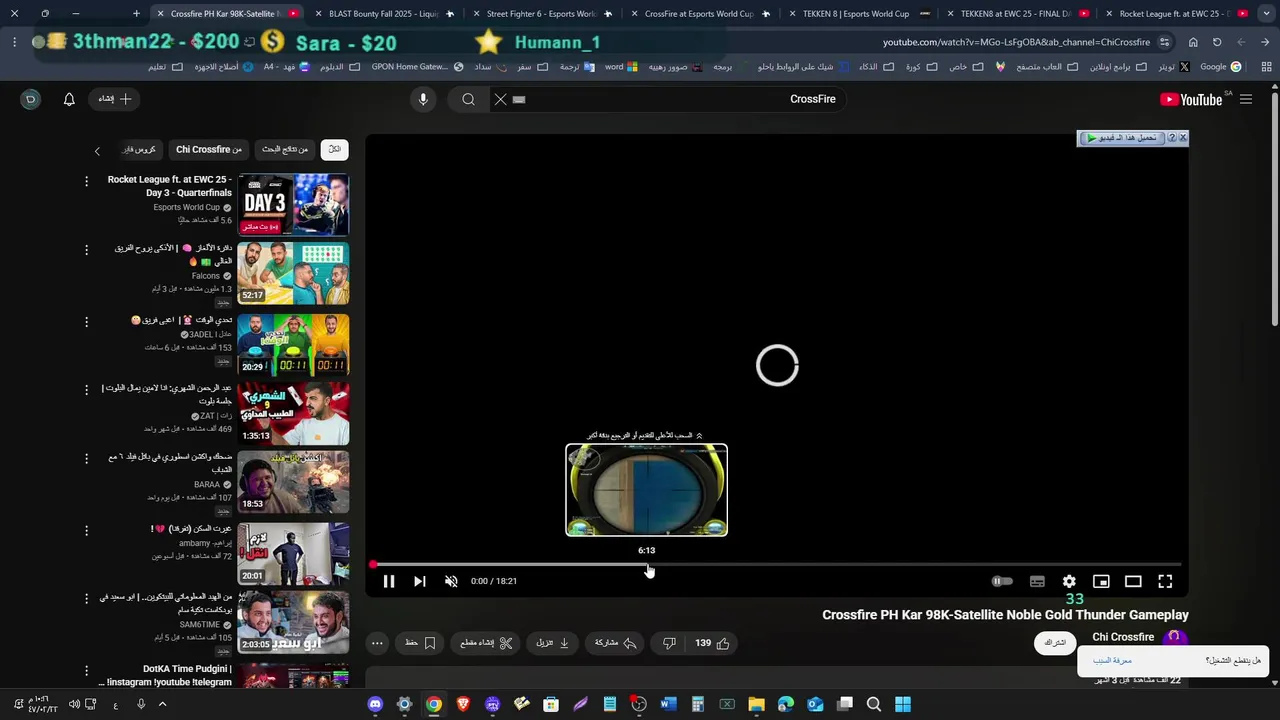Subscribe to Chi Crossfire channel
This screenshot has width=1280, height=720.
coord(1055,643)
